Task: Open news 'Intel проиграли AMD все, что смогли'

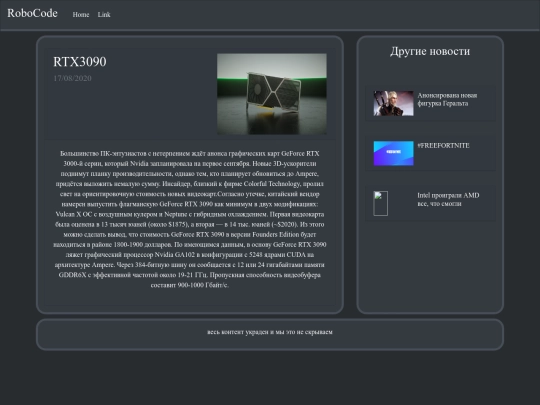Action: [x=448, y=199]
